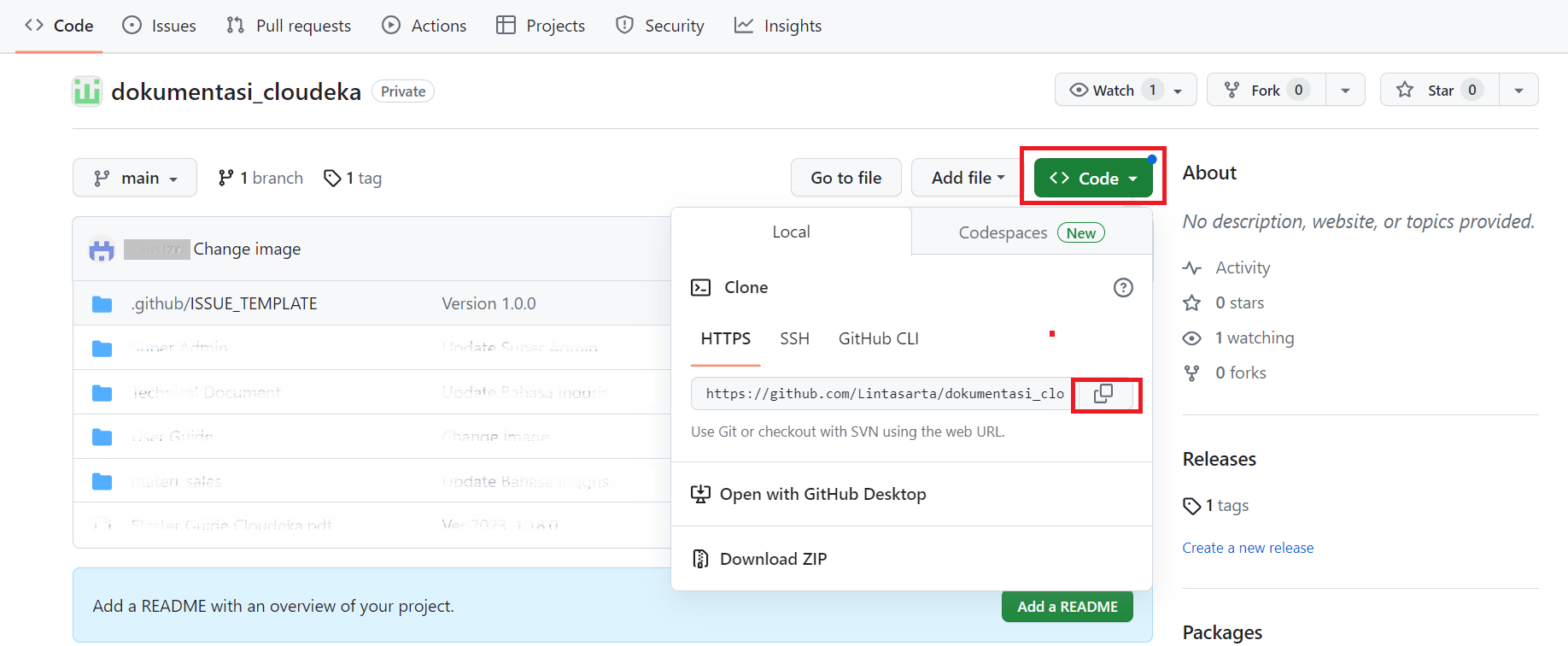
Task: Switch to the SSH clone tab
Action: point(794,339)
